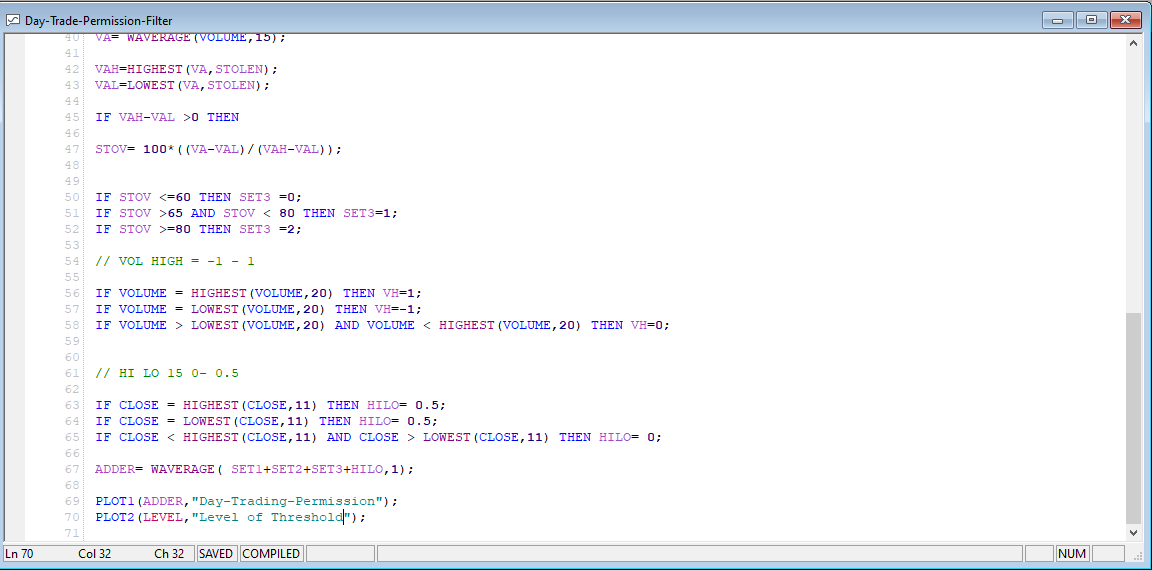This screenshot has height=570, width=1152.
Task: Click the NUM lock indicator
Action: pyautogui.click(x=1071, y=553)
